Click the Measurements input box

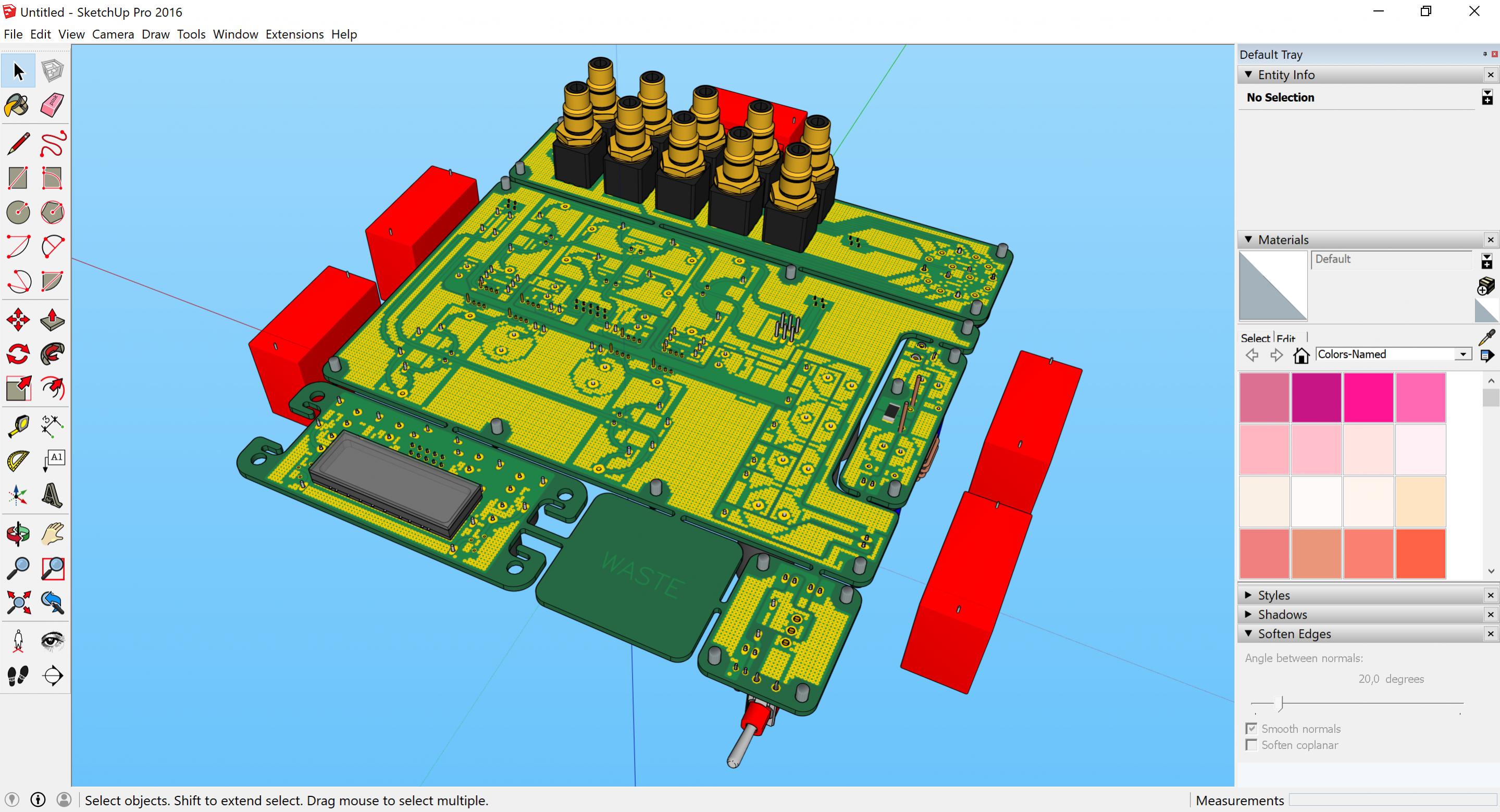(1392, 801)
